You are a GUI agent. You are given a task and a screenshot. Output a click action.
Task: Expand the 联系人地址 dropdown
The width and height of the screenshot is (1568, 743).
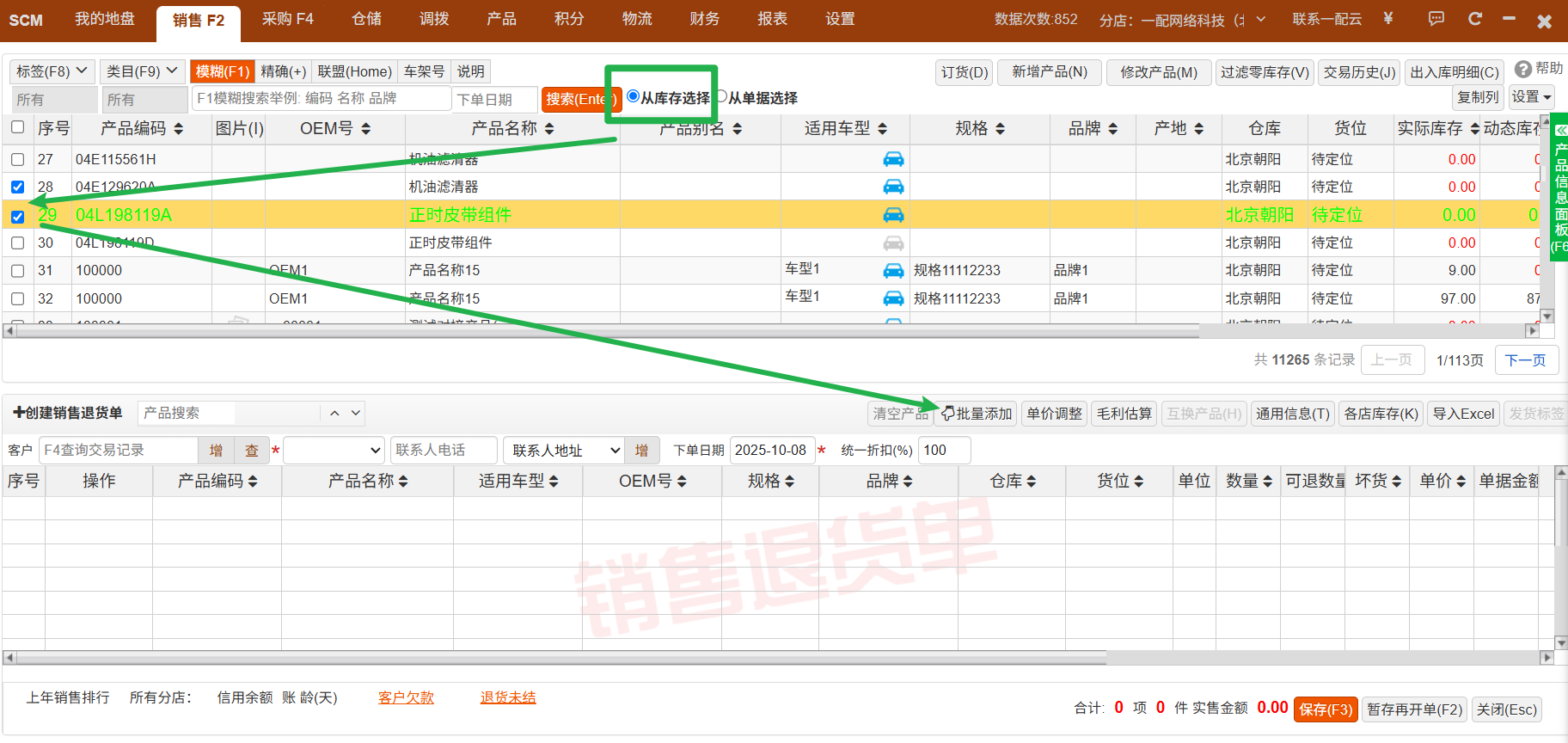[615, 451]
